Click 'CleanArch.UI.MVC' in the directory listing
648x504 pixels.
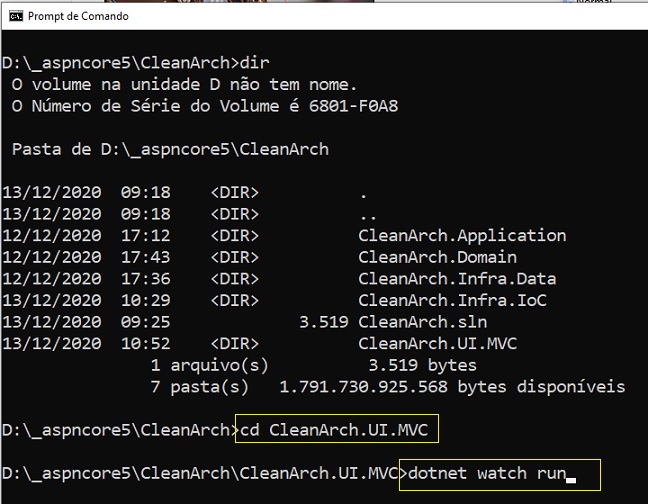(437, 344)
